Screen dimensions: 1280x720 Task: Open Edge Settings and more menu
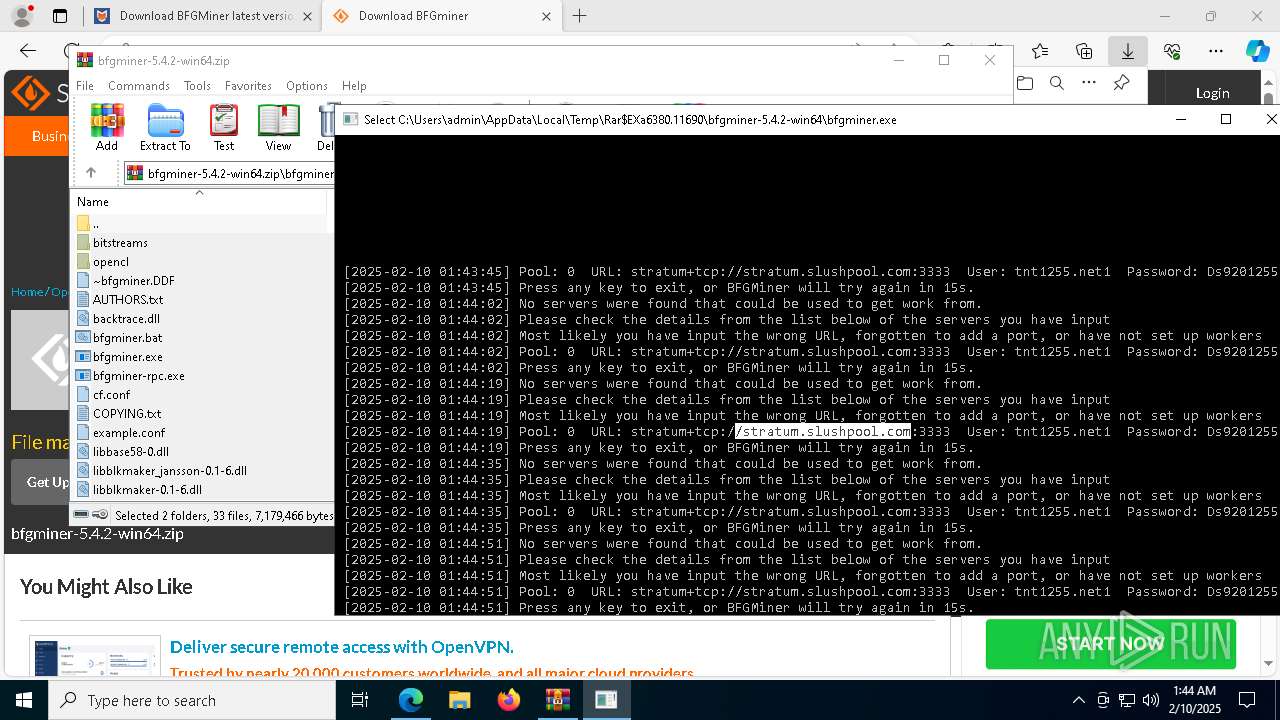pyautogui.click(x=1215, y=51)
